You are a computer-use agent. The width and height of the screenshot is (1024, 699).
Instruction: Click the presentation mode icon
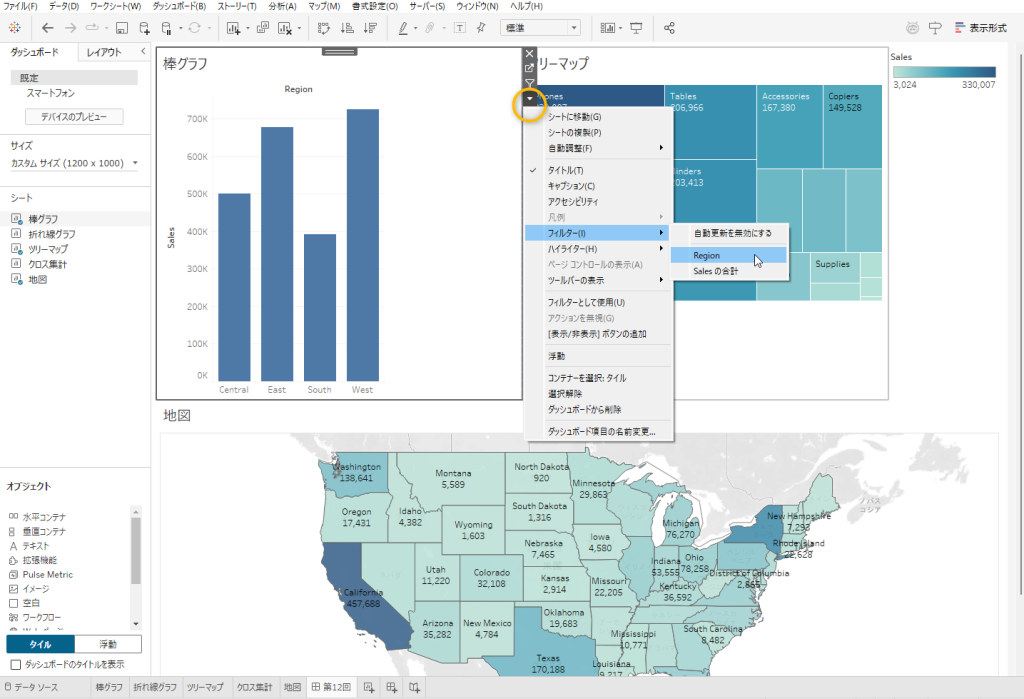636,28
